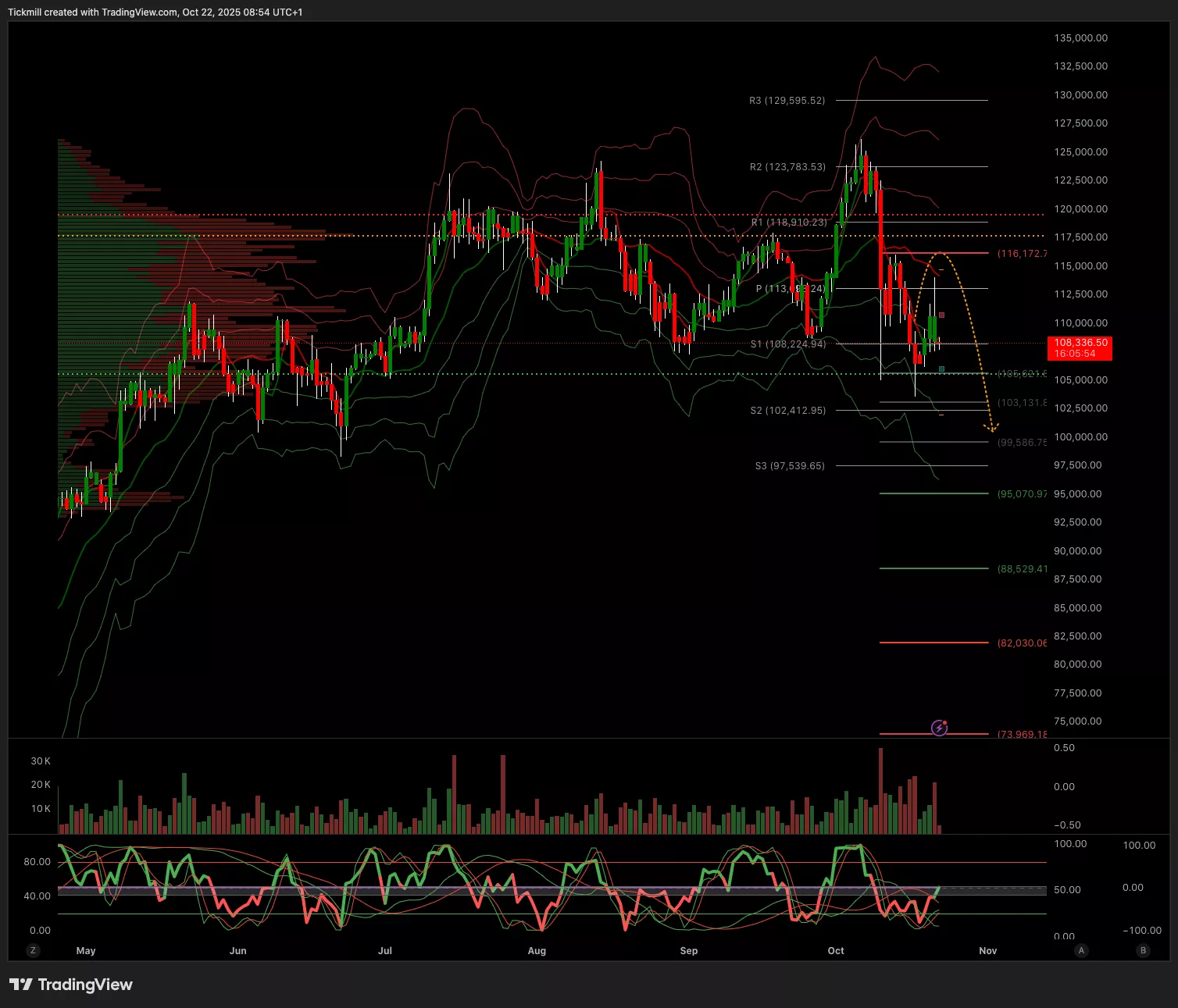Click the small red square marker near latest candle
The height and width of the screenshot is (1008, 1178).
(942, 315)
